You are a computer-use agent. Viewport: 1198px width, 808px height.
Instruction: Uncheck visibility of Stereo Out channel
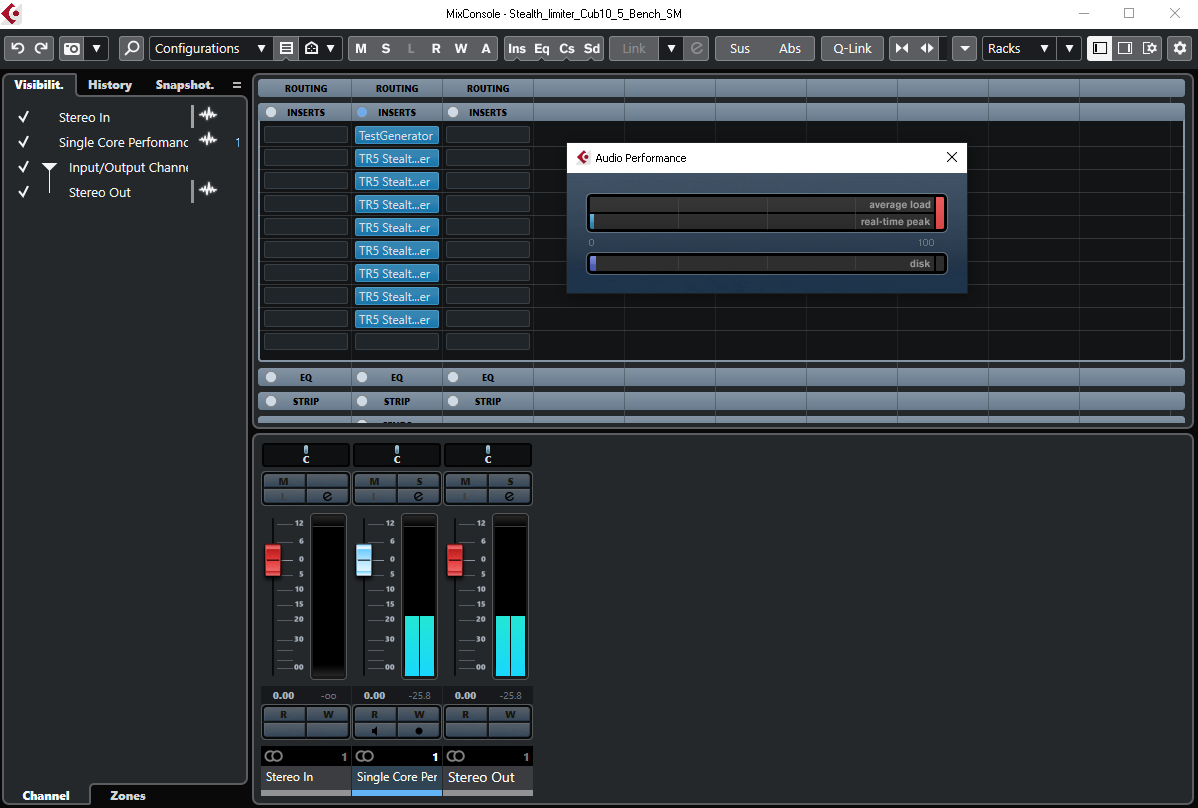(x=24, y=192)
